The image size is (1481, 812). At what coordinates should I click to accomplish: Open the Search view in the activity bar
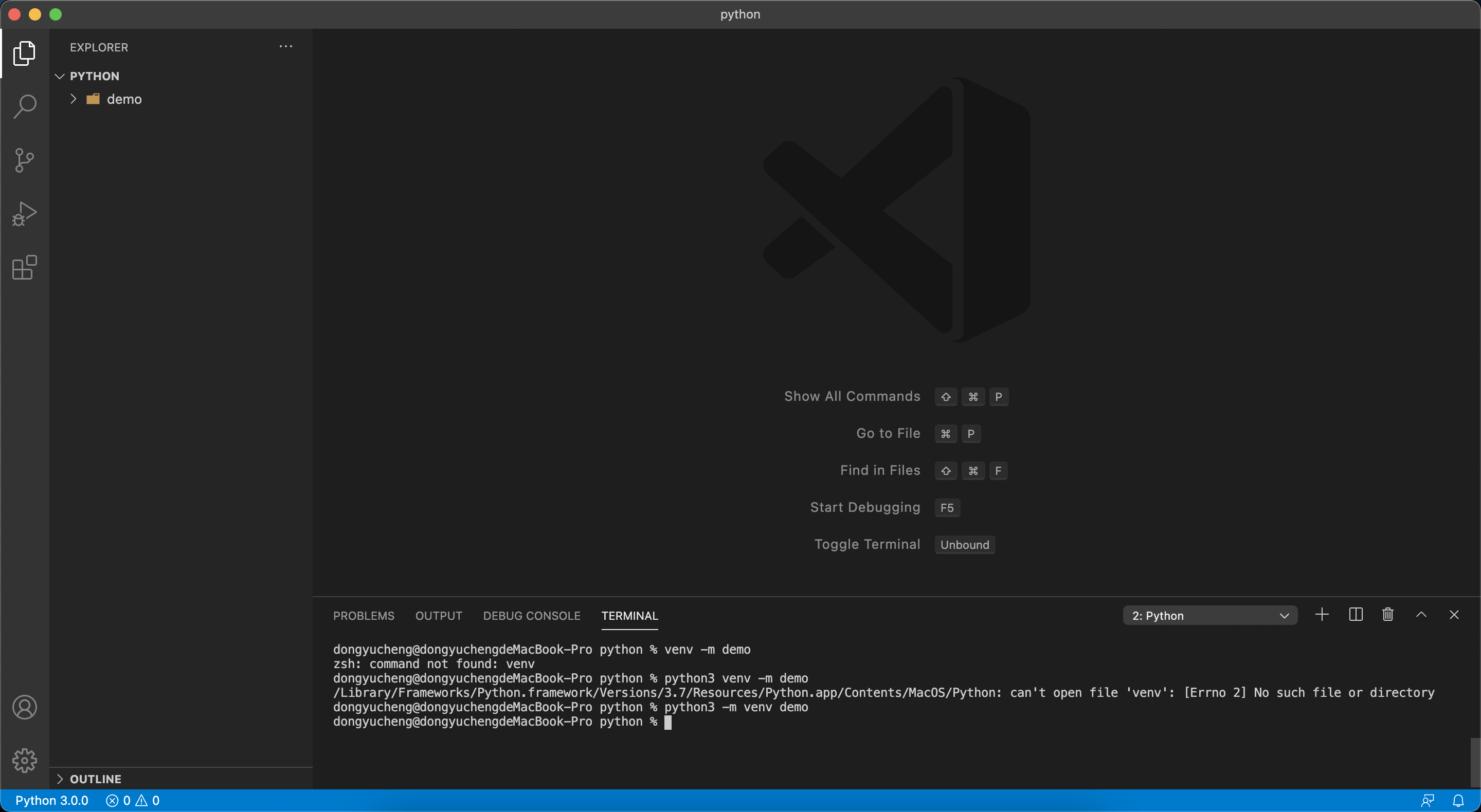pos(24,106)
